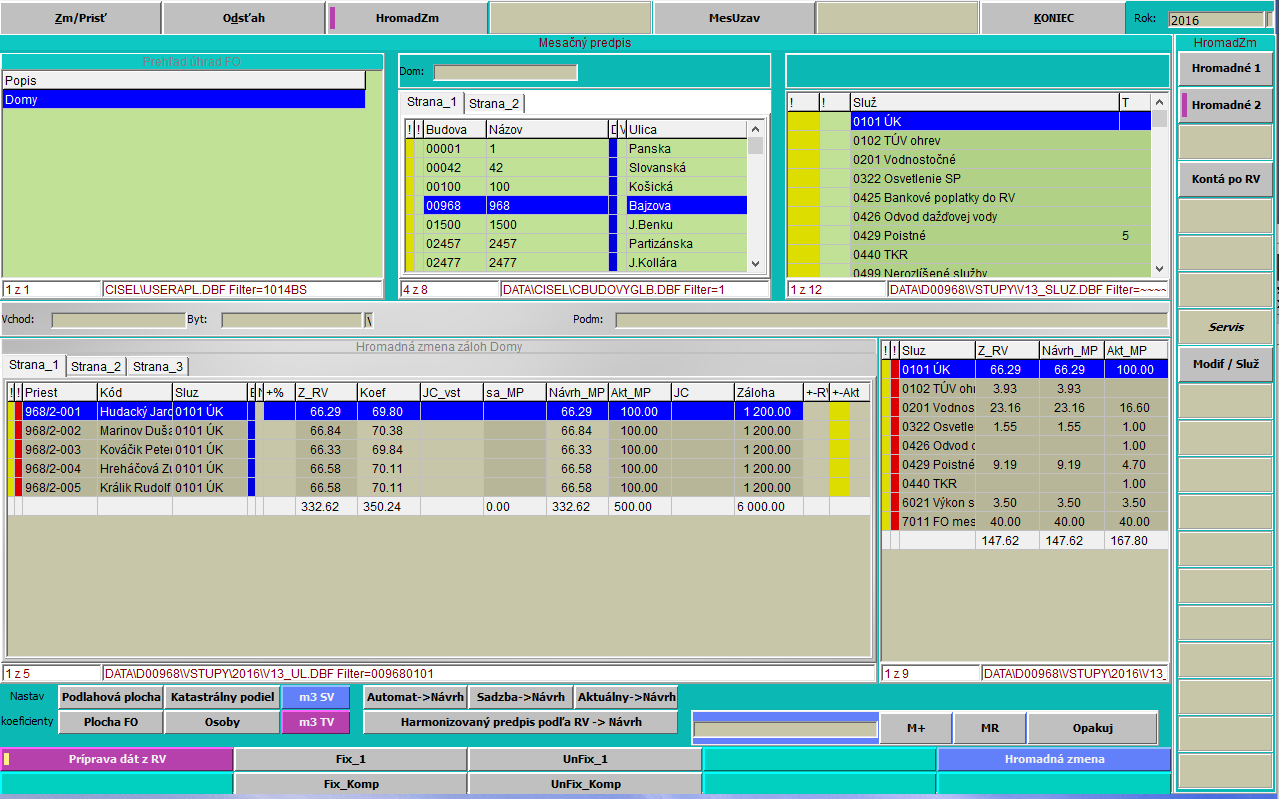Click Sadzba->Návrh button
Viewport: 1279px width, 799px height.
(x=520, y=697)
